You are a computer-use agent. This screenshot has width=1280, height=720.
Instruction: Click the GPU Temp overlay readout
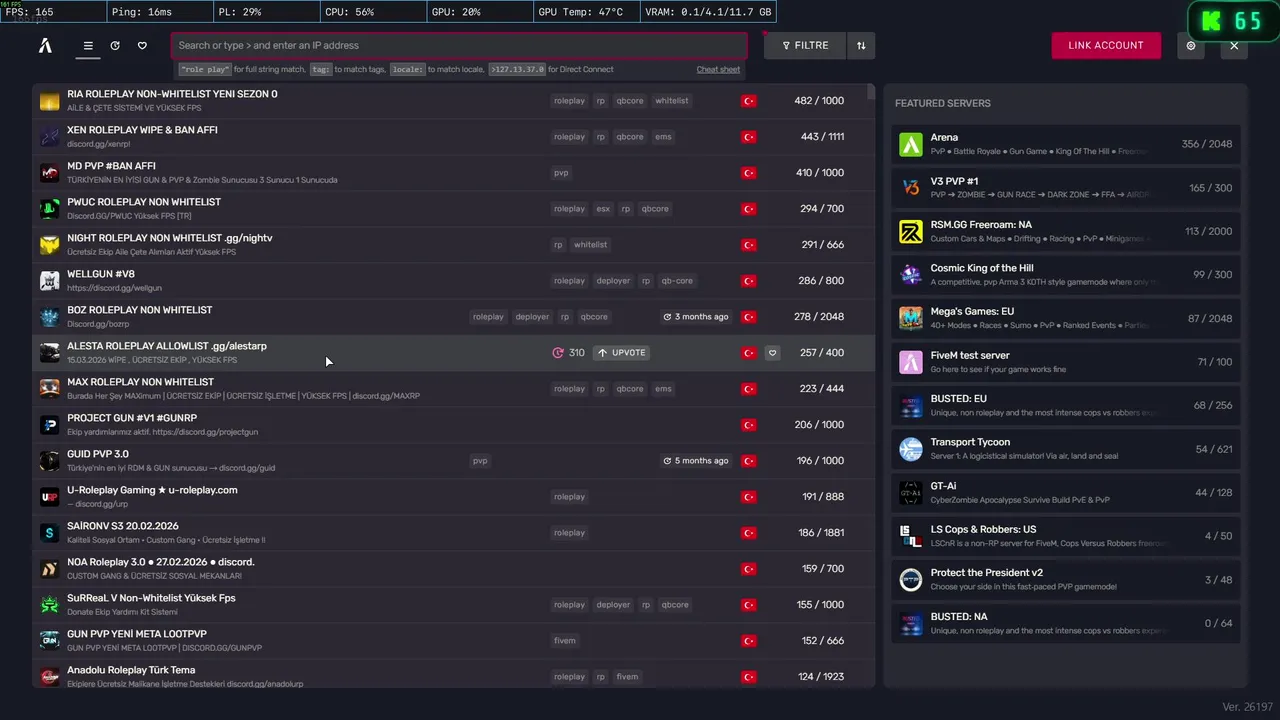(x=584, y=12)
